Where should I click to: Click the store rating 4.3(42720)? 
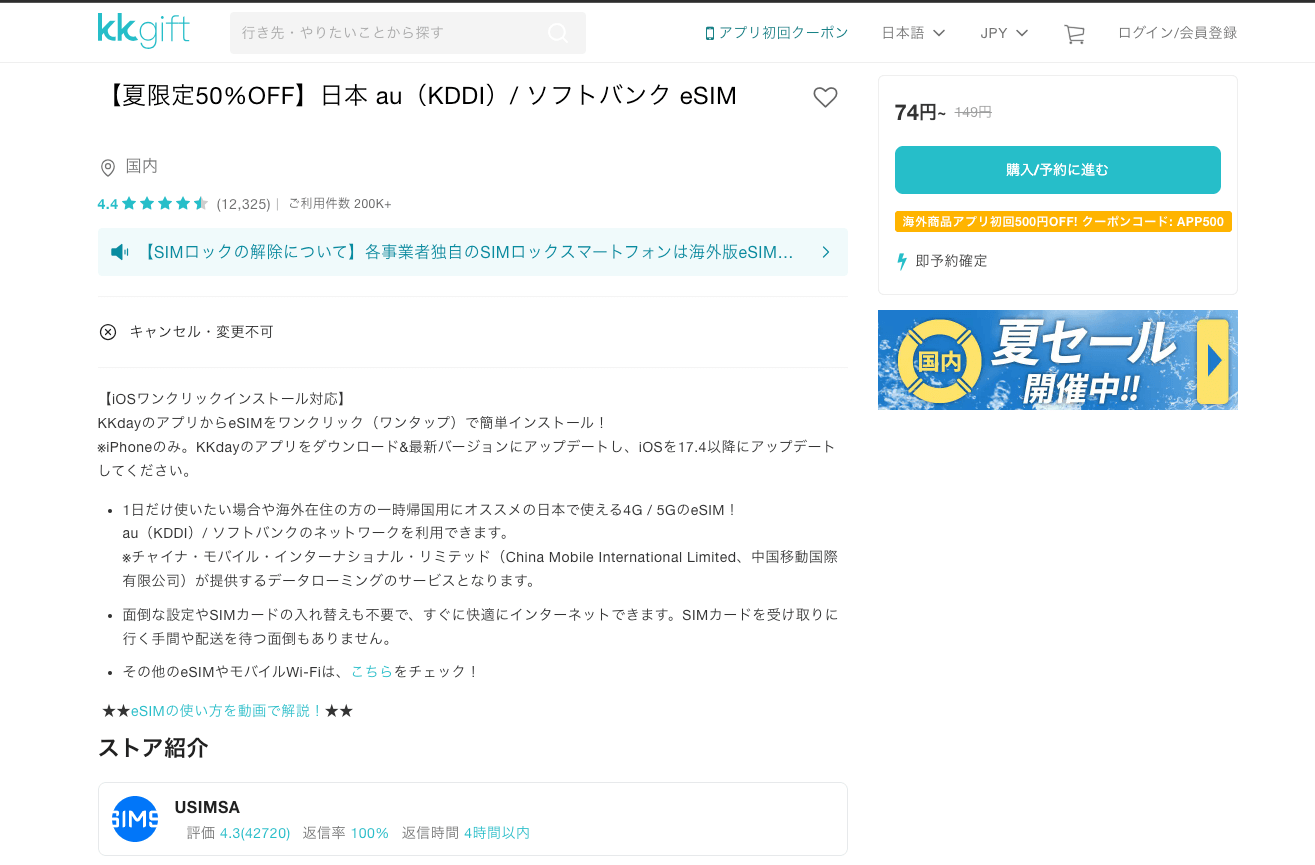click(255, 833)
